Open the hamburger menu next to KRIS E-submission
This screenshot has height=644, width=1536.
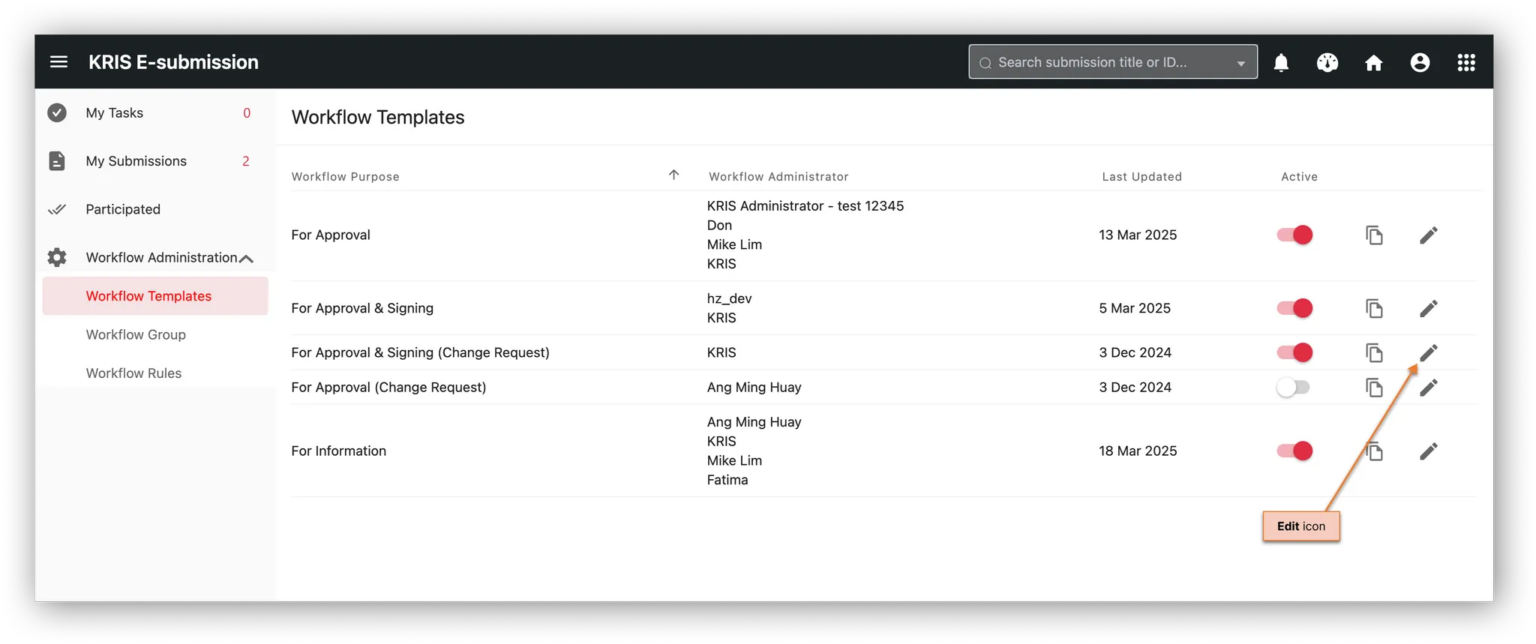58,61
